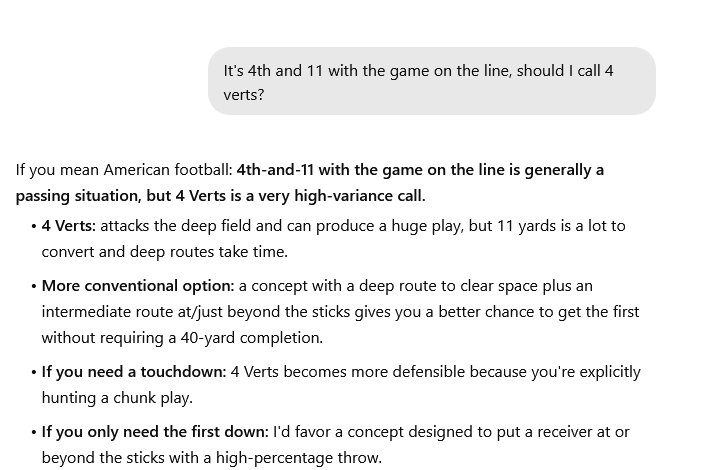The width and height of the screenshot is (709, 470).
Task: Click the word "verts?" in the user message
Action: coord(244,95)
